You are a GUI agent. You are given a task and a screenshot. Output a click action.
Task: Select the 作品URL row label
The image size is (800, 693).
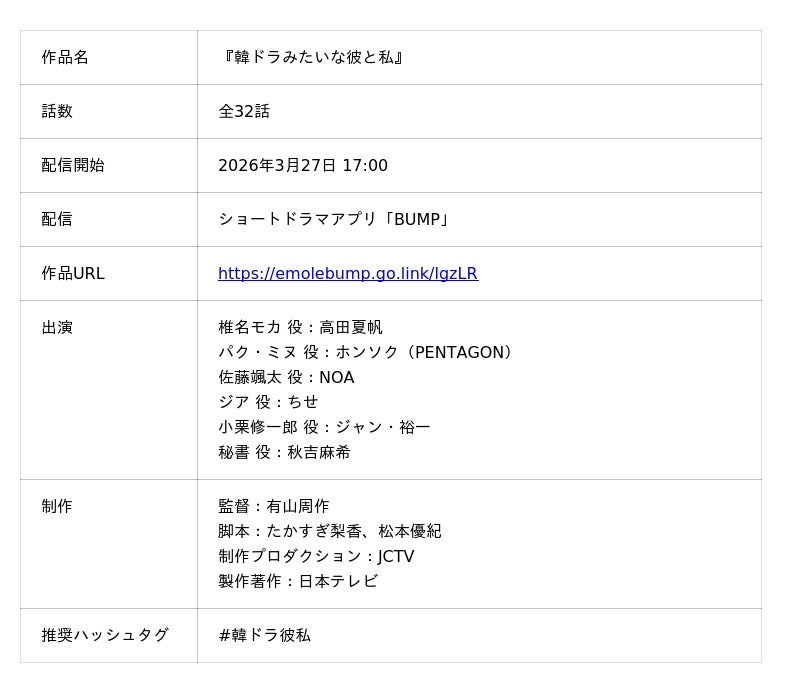click(x=73, y=274)
